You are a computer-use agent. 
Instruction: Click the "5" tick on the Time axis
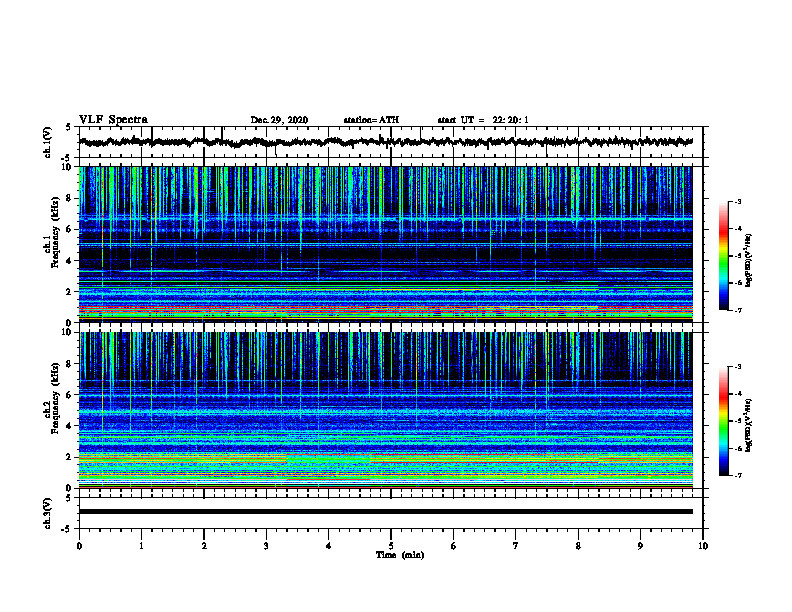[x=391, y=546]
